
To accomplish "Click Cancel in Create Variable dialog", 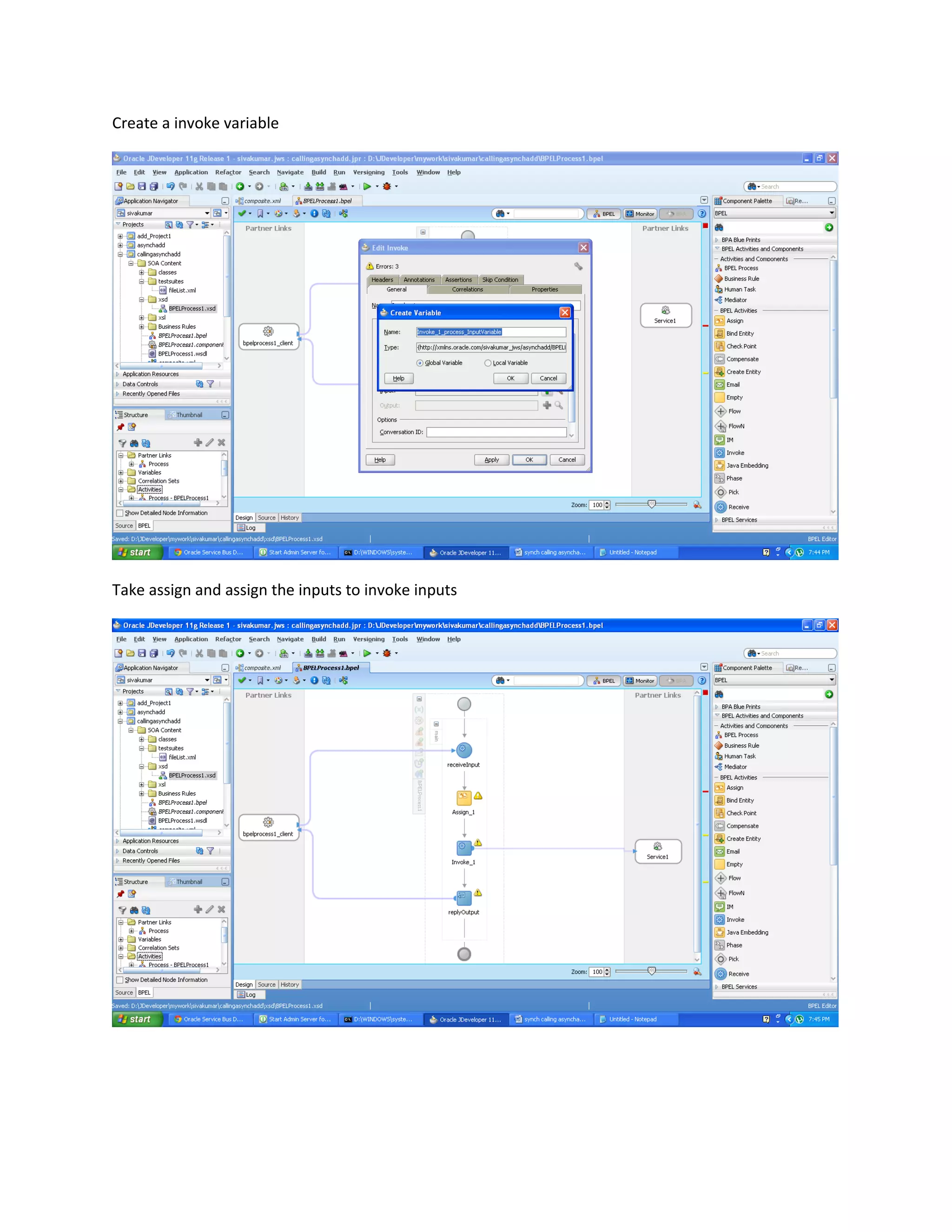I will coord(548,378).
